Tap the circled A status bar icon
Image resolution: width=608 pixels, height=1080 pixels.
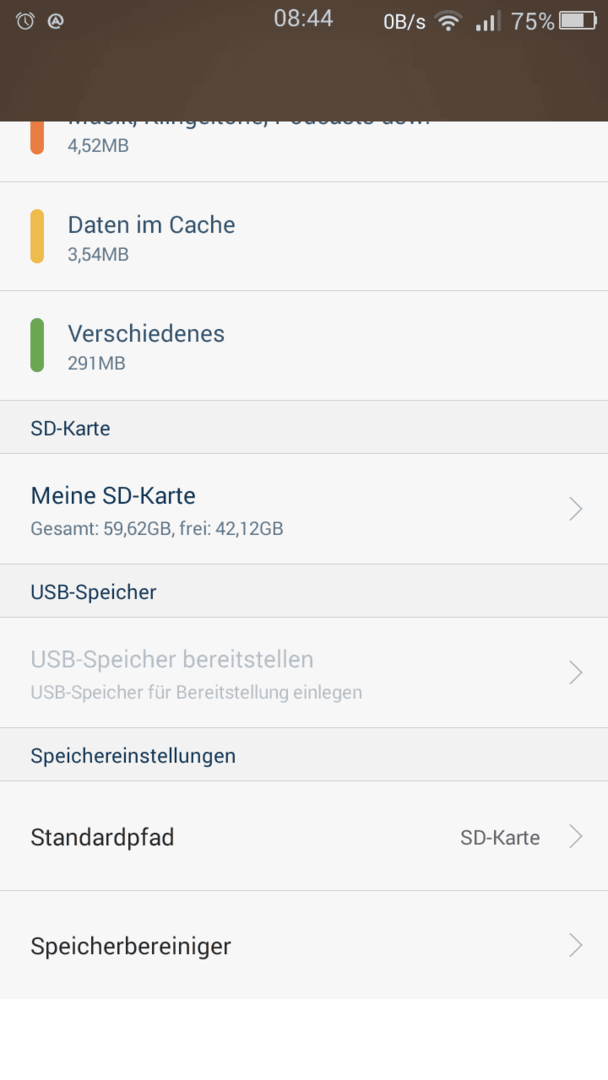tap(56, 21)
